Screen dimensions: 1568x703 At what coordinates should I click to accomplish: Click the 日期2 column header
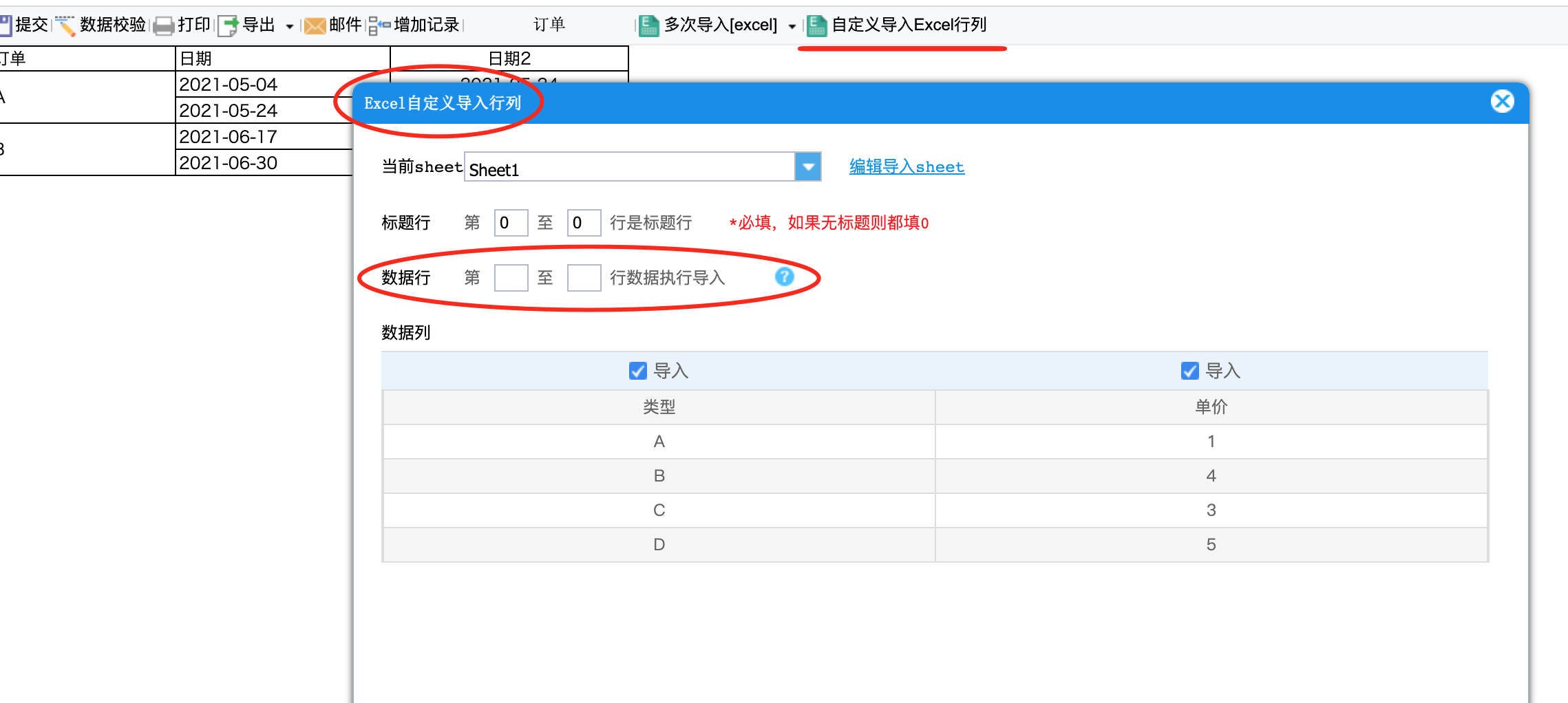point(509,58)
